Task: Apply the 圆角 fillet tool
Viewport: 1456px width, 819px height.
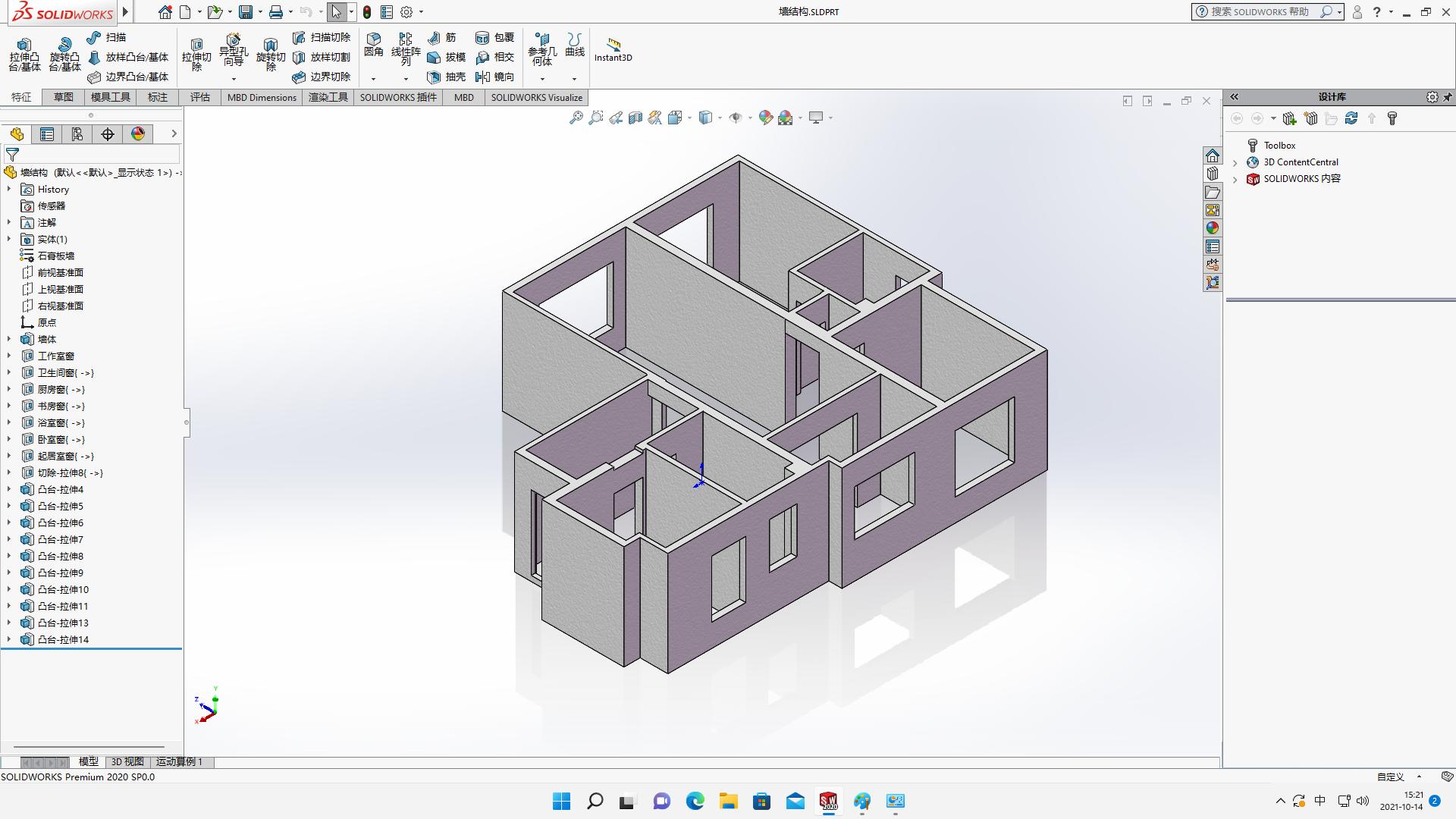Action: 374,45
